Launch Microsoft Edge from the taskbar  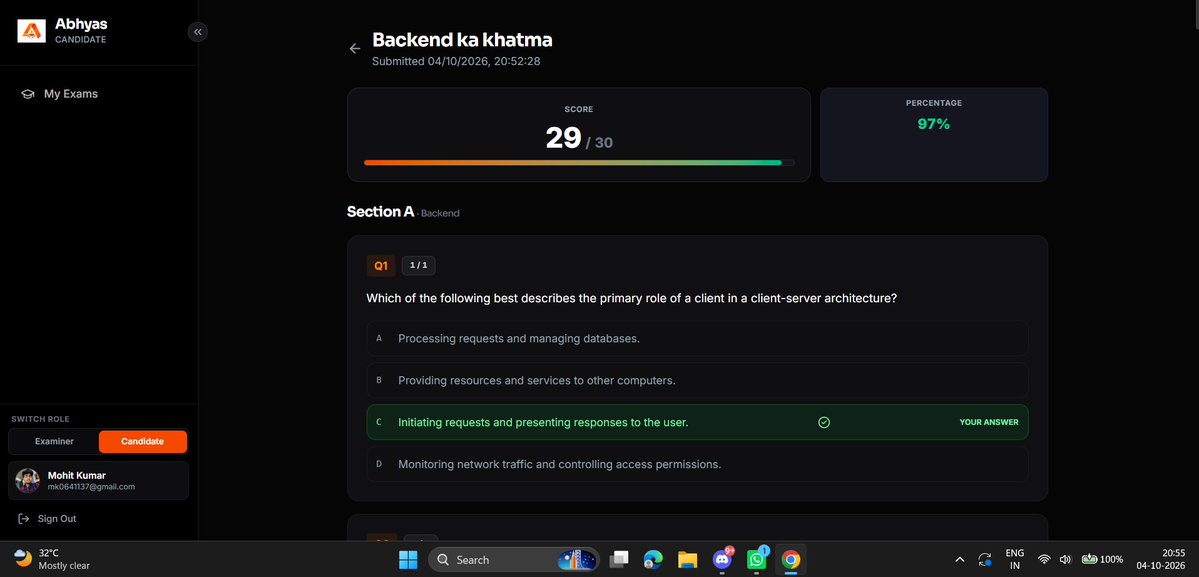(652, 559)
